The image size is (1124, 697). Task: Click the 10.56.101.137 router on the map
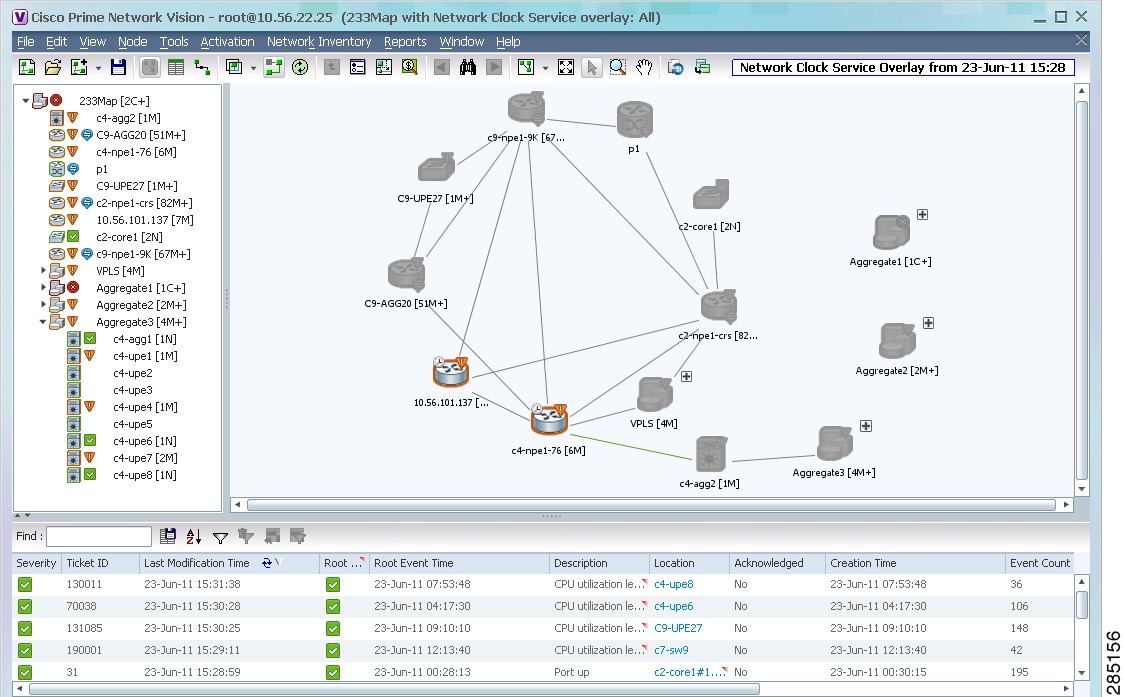click(451, 371)
